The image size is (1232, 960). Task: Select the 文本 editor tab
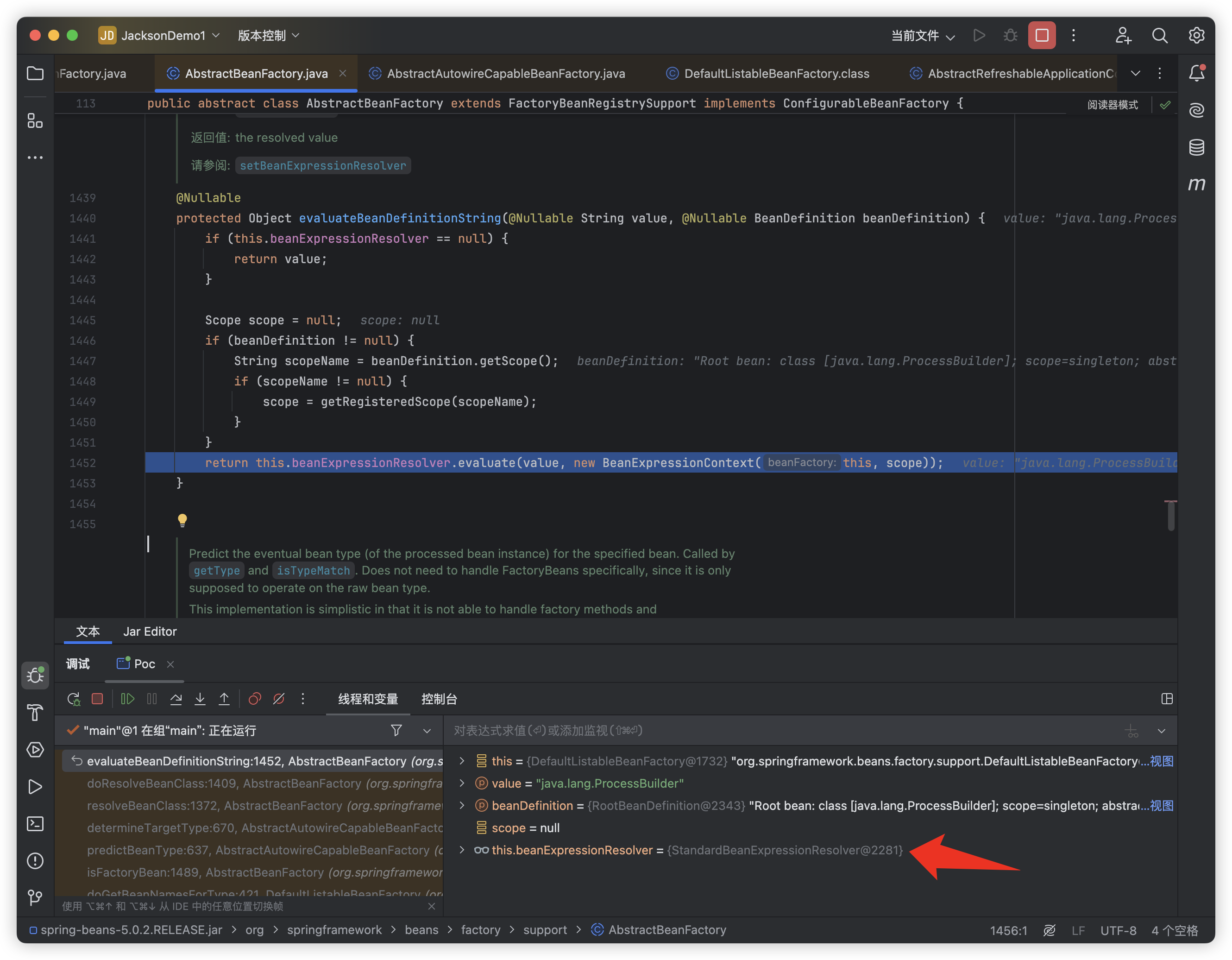(88, 632)
